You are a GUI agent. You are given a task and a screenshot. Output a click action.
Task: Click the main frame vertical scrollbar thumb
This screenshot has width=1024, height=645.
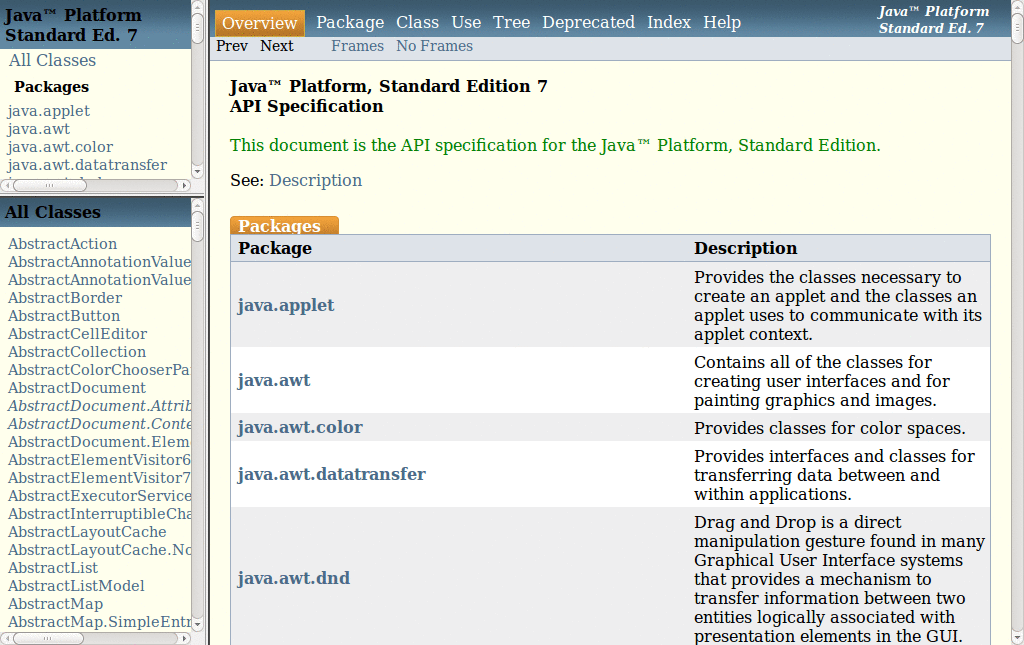[1017, 27]
